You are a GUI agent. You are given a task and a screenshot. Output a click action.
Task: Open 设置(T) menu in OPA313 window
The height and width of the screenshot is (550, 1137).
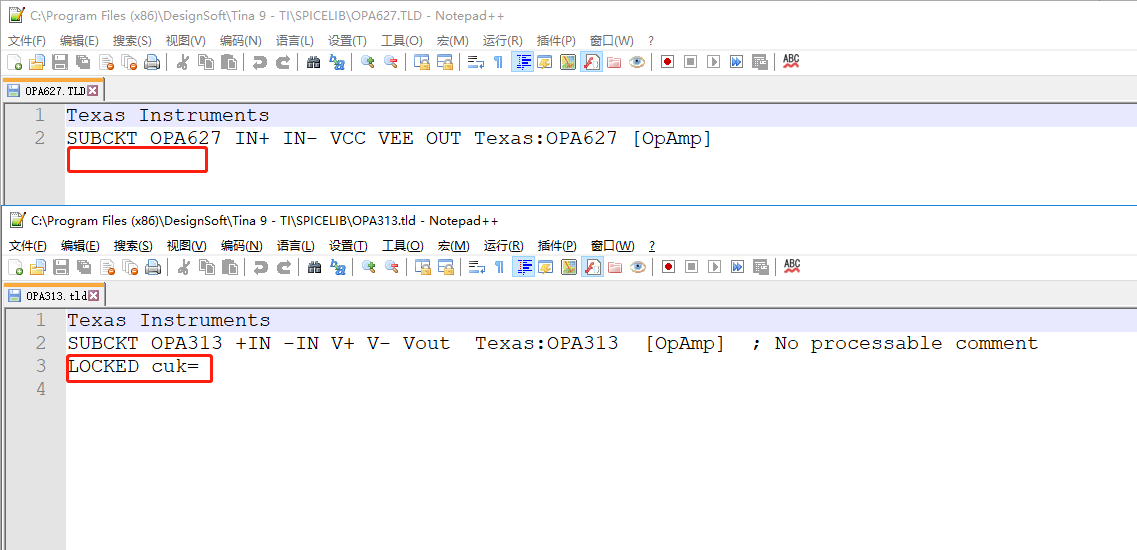(348, 245)
